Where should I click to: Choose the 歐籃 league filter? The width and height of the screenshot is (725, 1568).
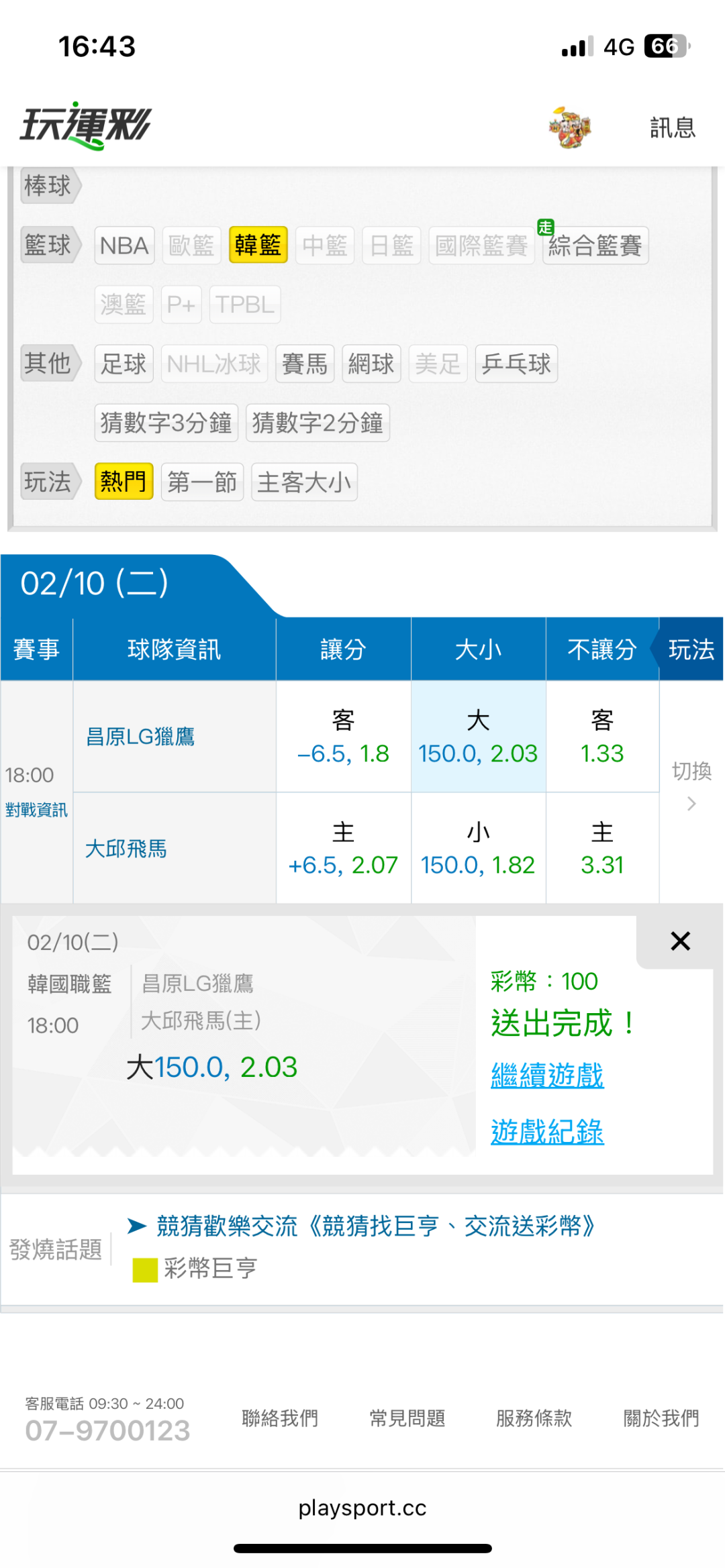[191, 246]
